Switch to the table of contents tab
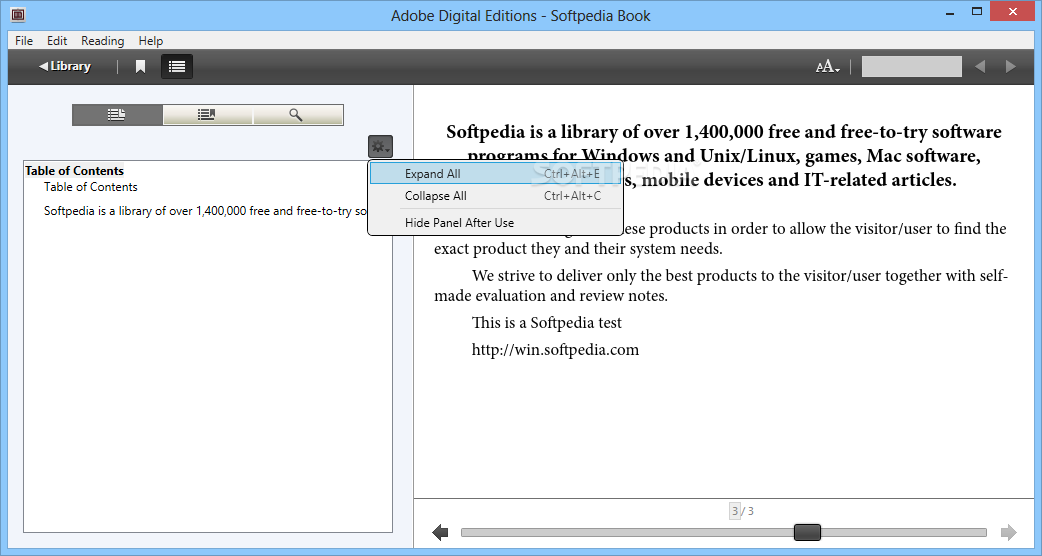 point(117,115)
